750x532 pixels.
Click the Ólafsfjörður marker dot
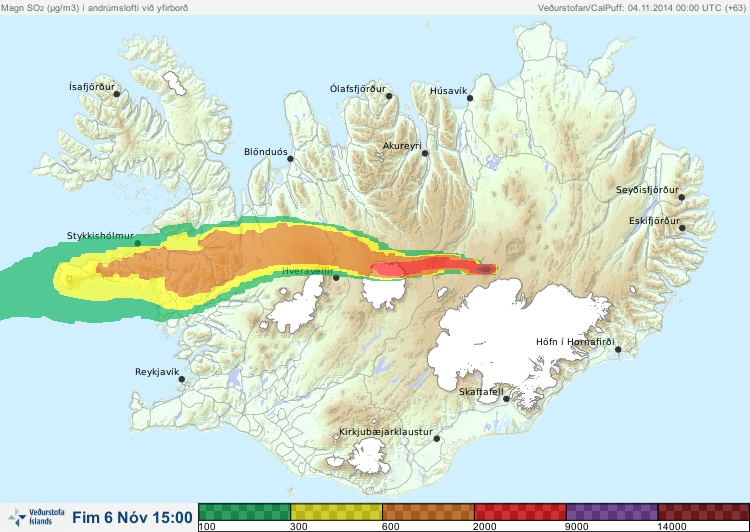pyautogui.click(x=389, y=96)
